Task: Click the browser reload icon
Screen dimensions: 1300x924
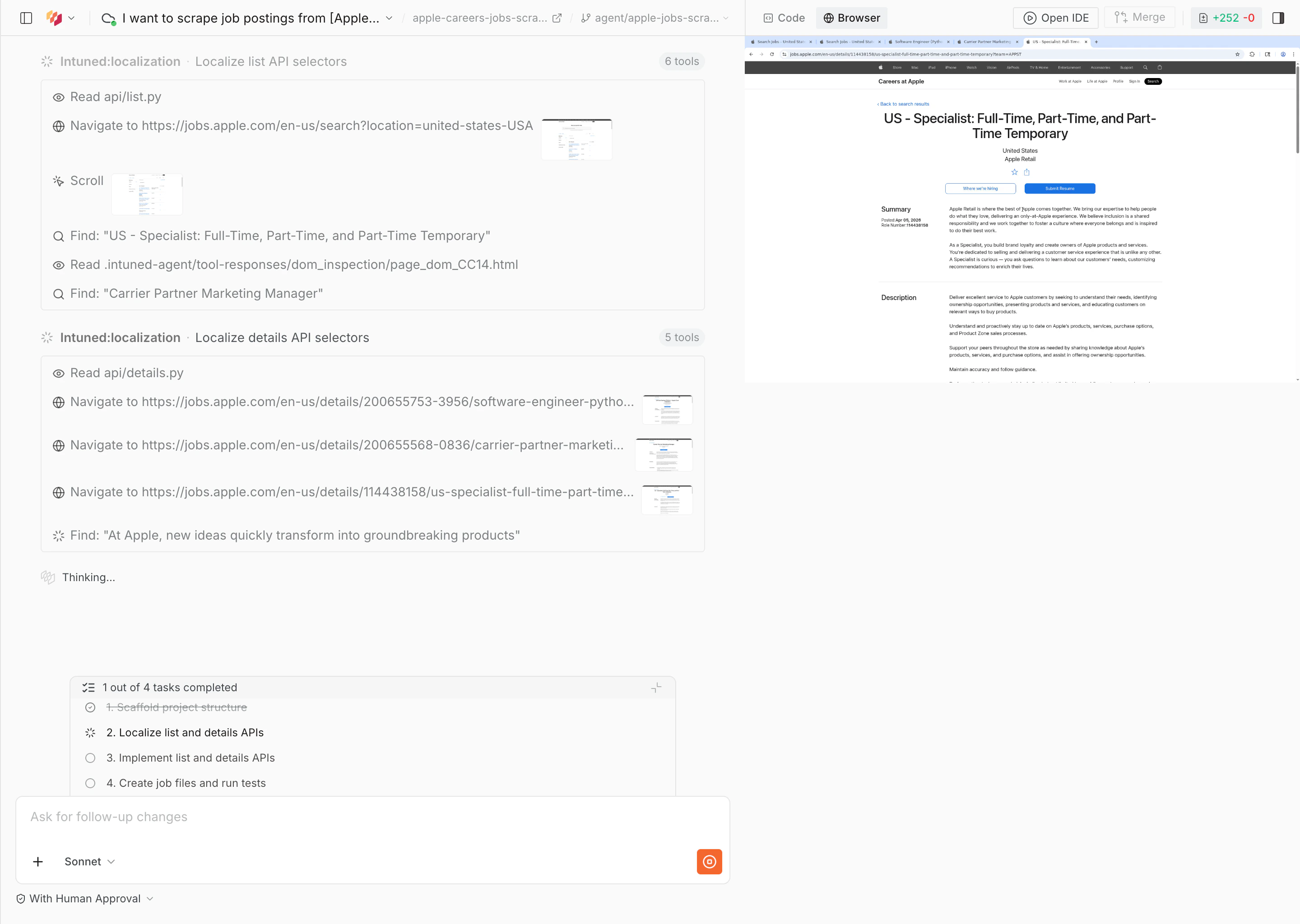Action: (772, 55)
